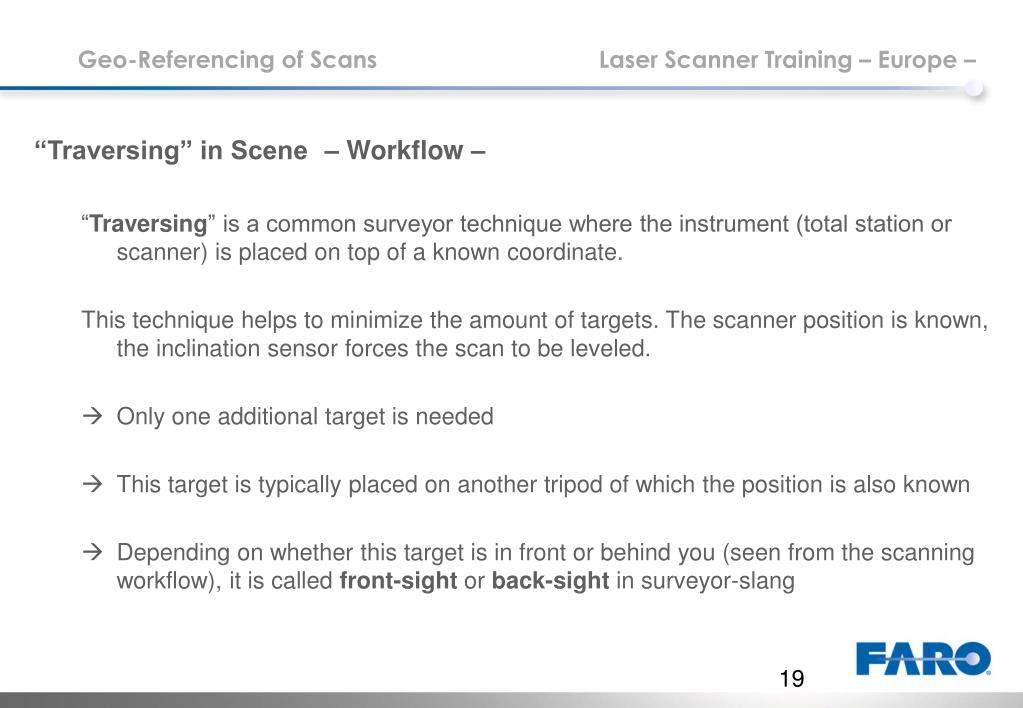The image size is (1023, 708).
Task: Click the round knob ending the header line
Action: tap(974, 88)
